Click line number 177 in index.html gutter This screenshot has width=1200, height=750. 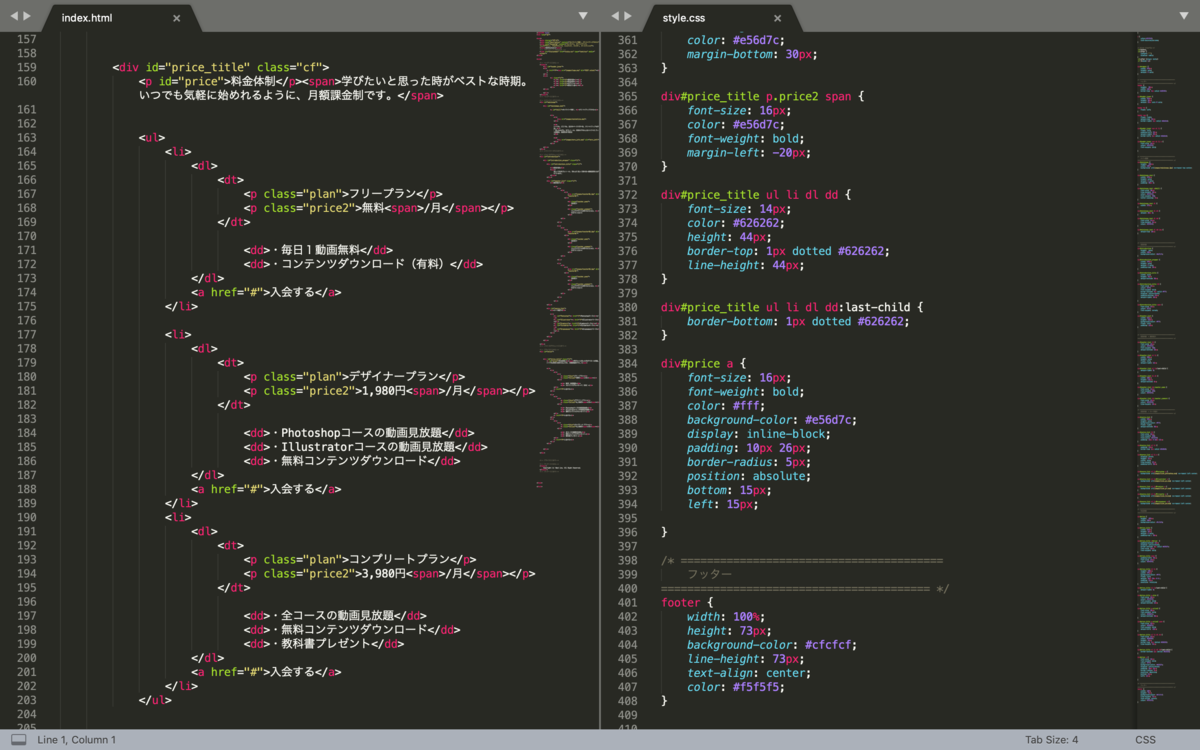click(x=27, y=334)
